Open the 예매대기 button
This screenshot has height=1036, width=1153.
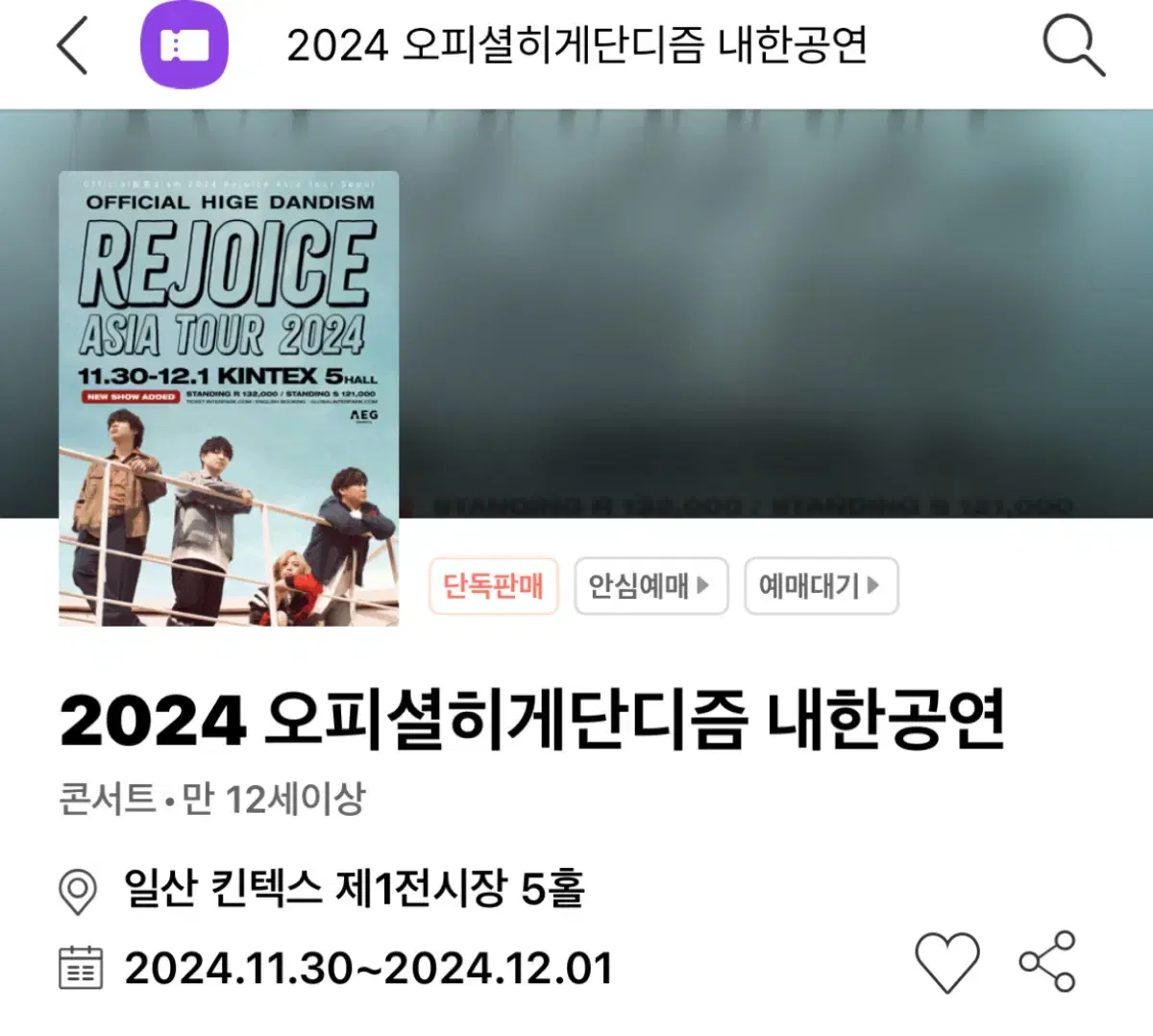[x=822, y=585]
